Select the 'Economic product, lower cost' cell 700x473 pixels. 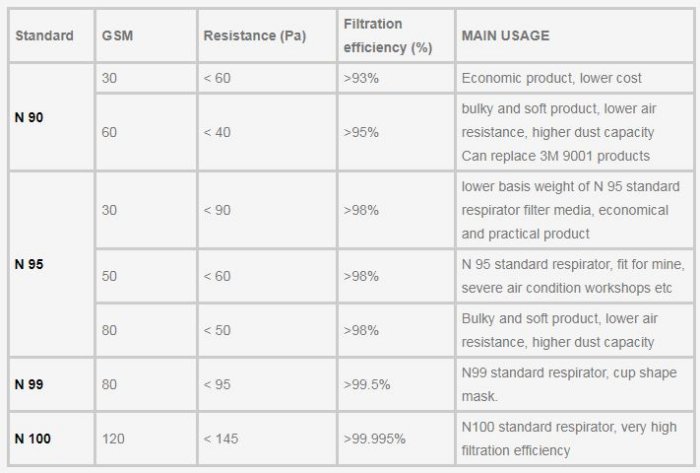(551, 77)
